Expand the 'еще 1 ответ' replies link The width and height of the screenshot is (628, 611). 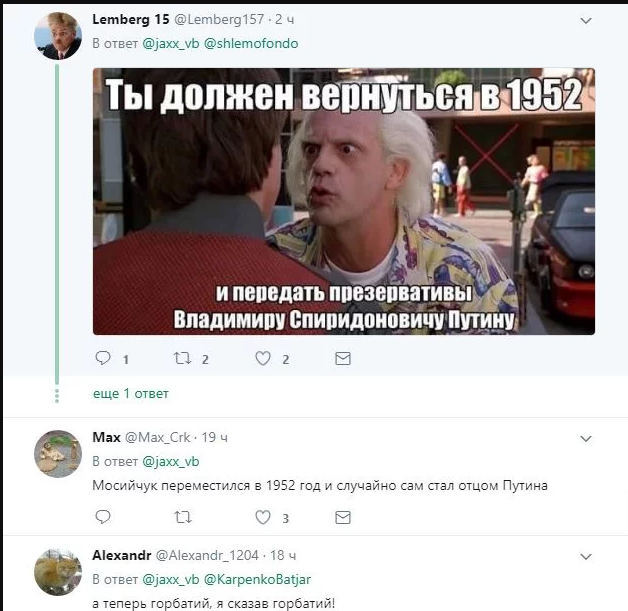[x=131, y=394]
